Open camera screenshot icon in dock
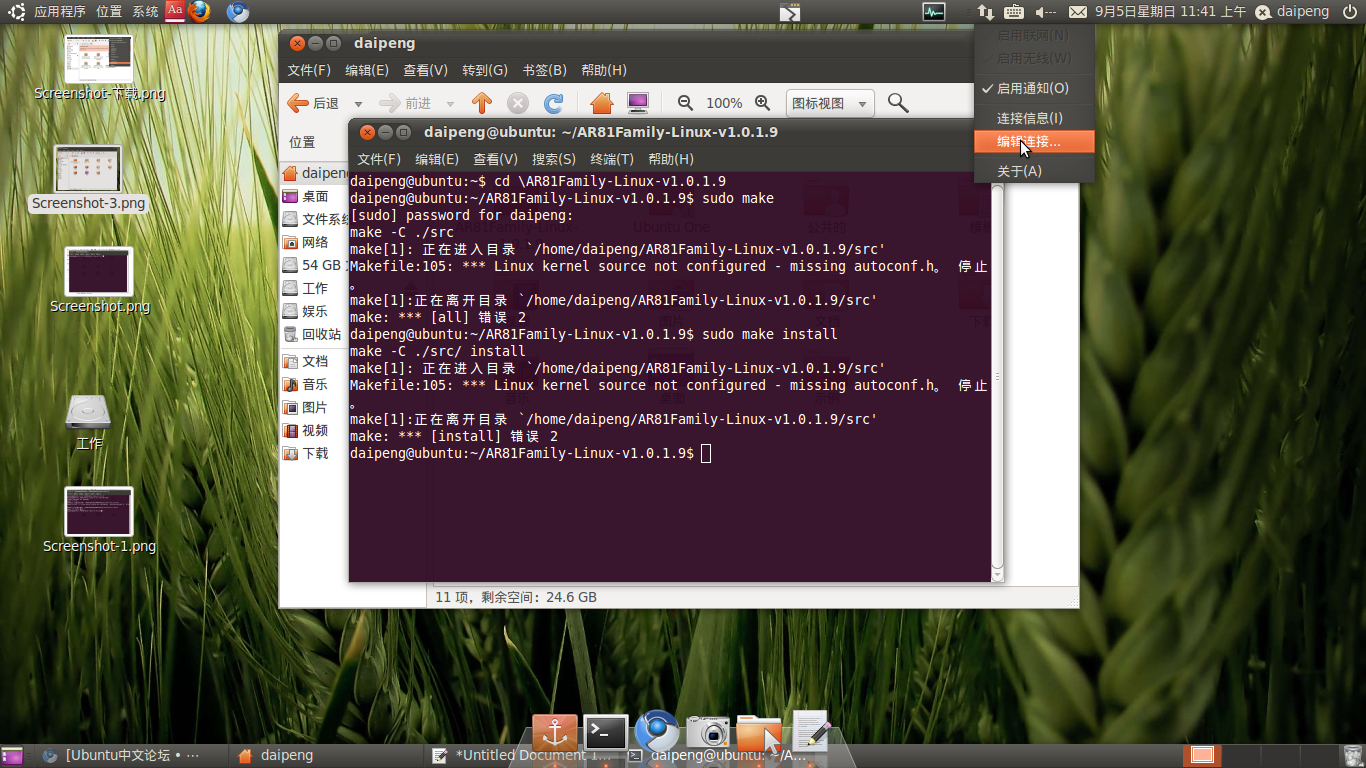1366x768 pixels. coord(708,733)
